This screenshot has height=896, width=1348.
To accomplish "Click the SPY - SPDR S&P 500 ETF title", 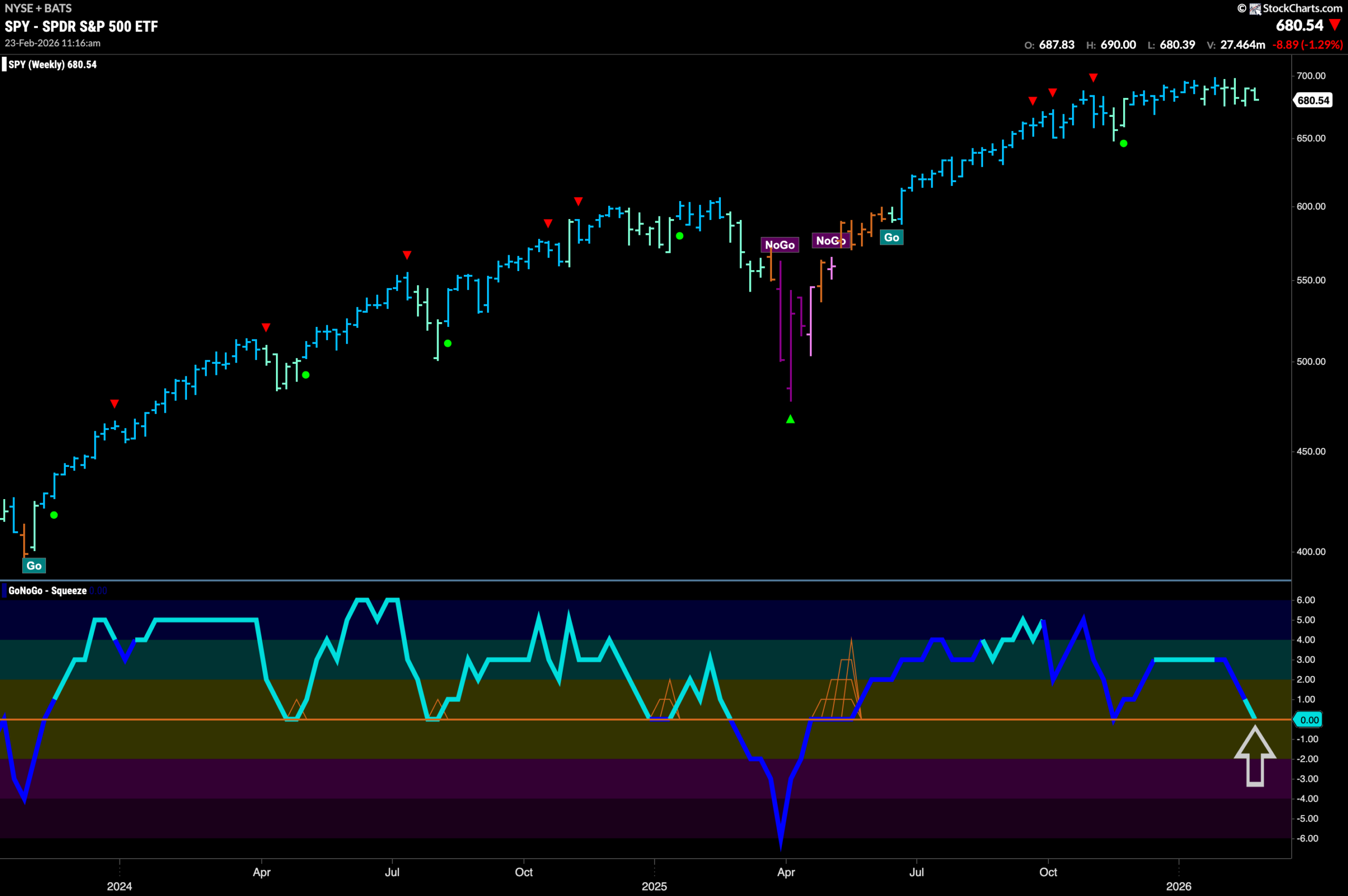I will 81,26.
